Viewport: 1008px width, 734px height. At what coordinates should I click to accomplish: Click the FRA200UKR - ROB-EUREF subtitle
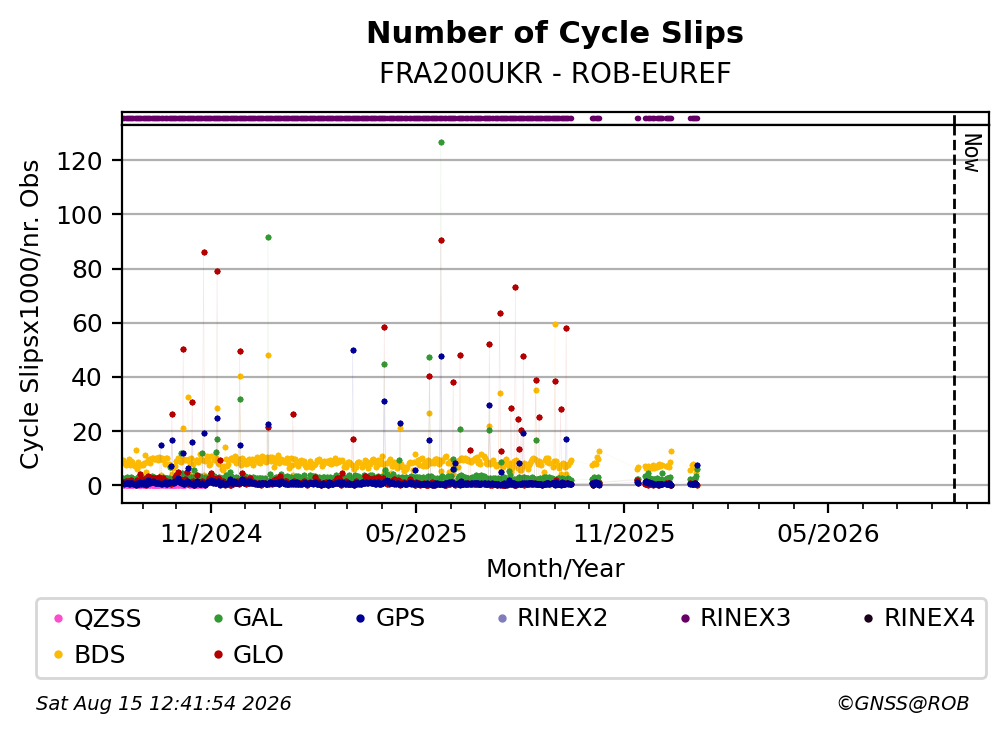pos(555,74)
